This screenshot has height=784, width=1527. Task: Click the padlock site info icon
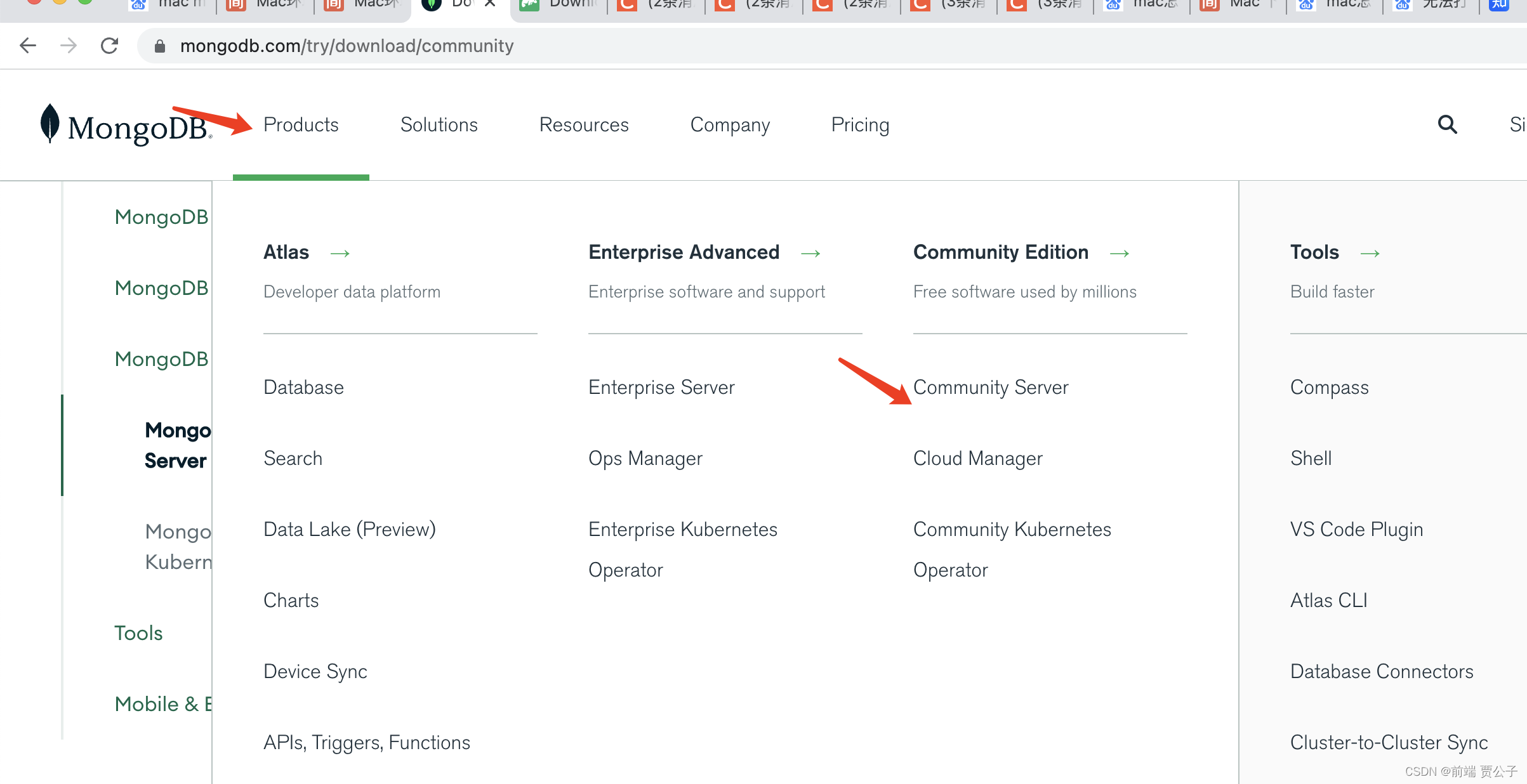point(160,46)
